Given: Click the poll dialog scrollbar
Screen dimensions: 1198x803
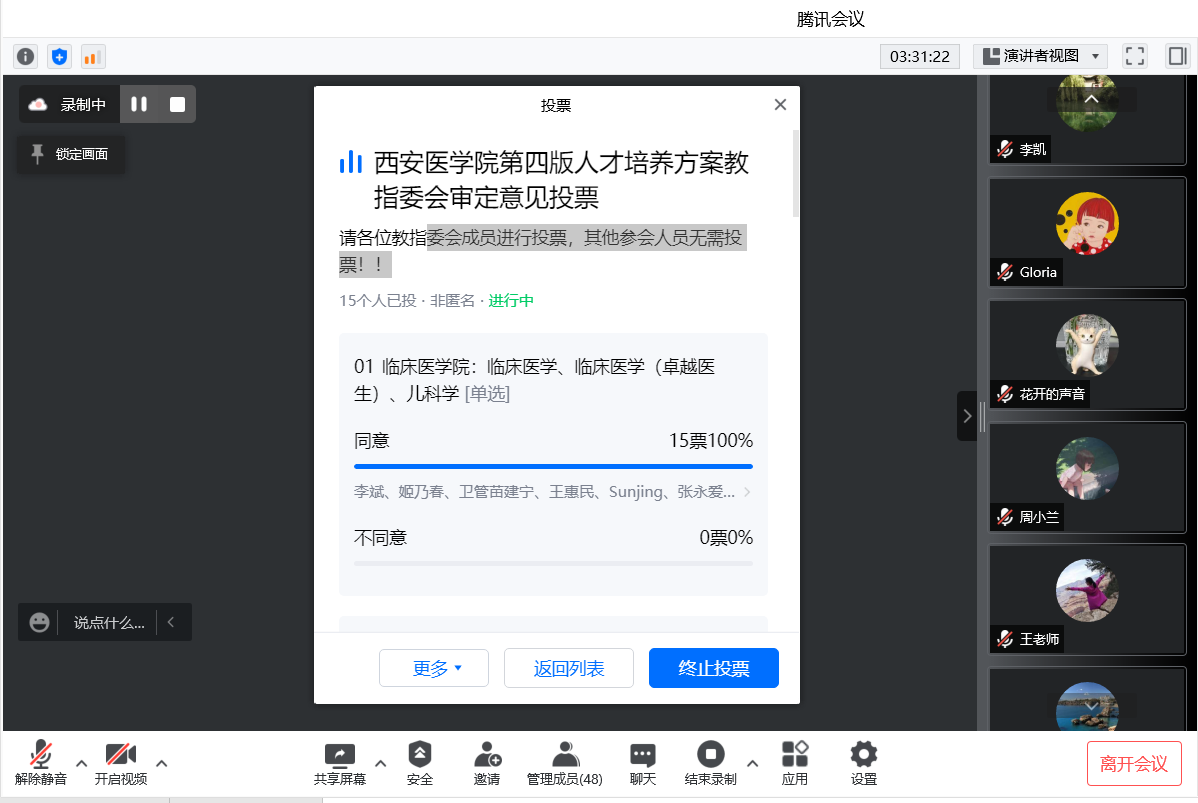Looking at the screenshot, I should (x=795, y=175).
